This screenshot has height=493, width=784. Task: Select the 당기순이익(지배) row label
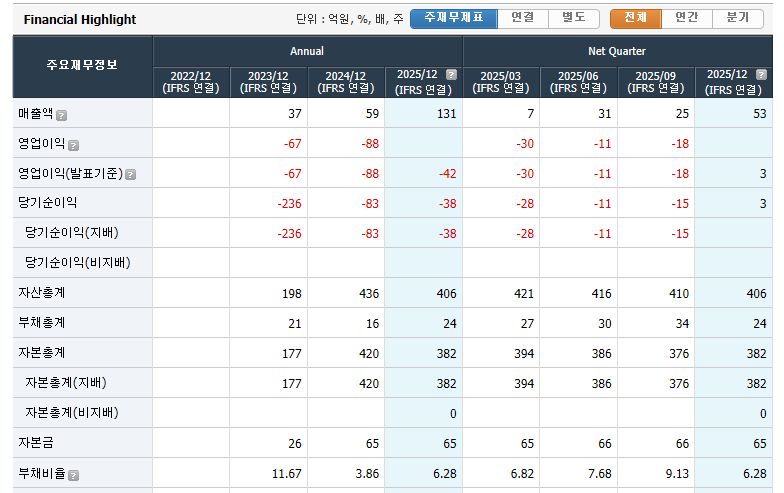pos(71,233)
